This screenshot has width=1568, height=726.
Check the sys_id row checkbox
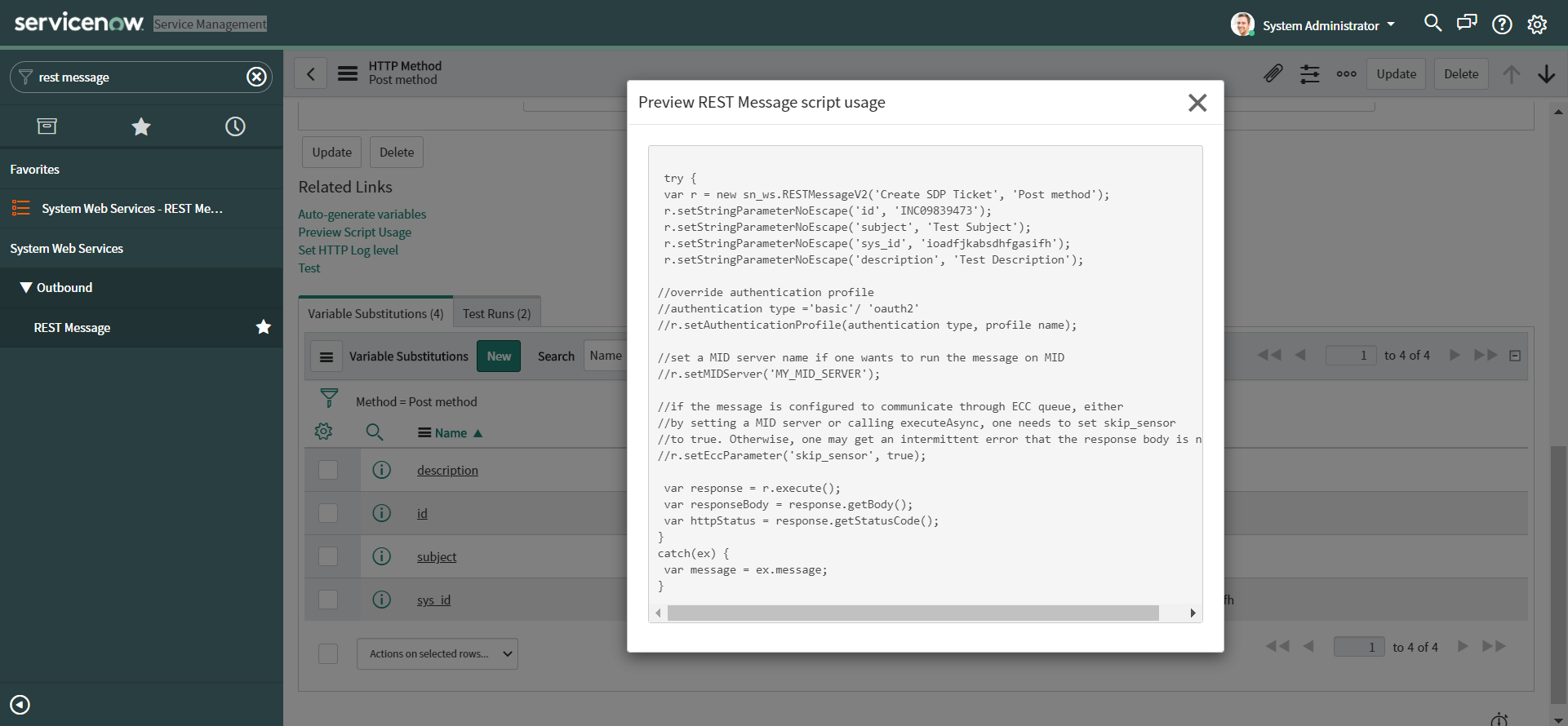pyautogui.click(x=328, y=600)
